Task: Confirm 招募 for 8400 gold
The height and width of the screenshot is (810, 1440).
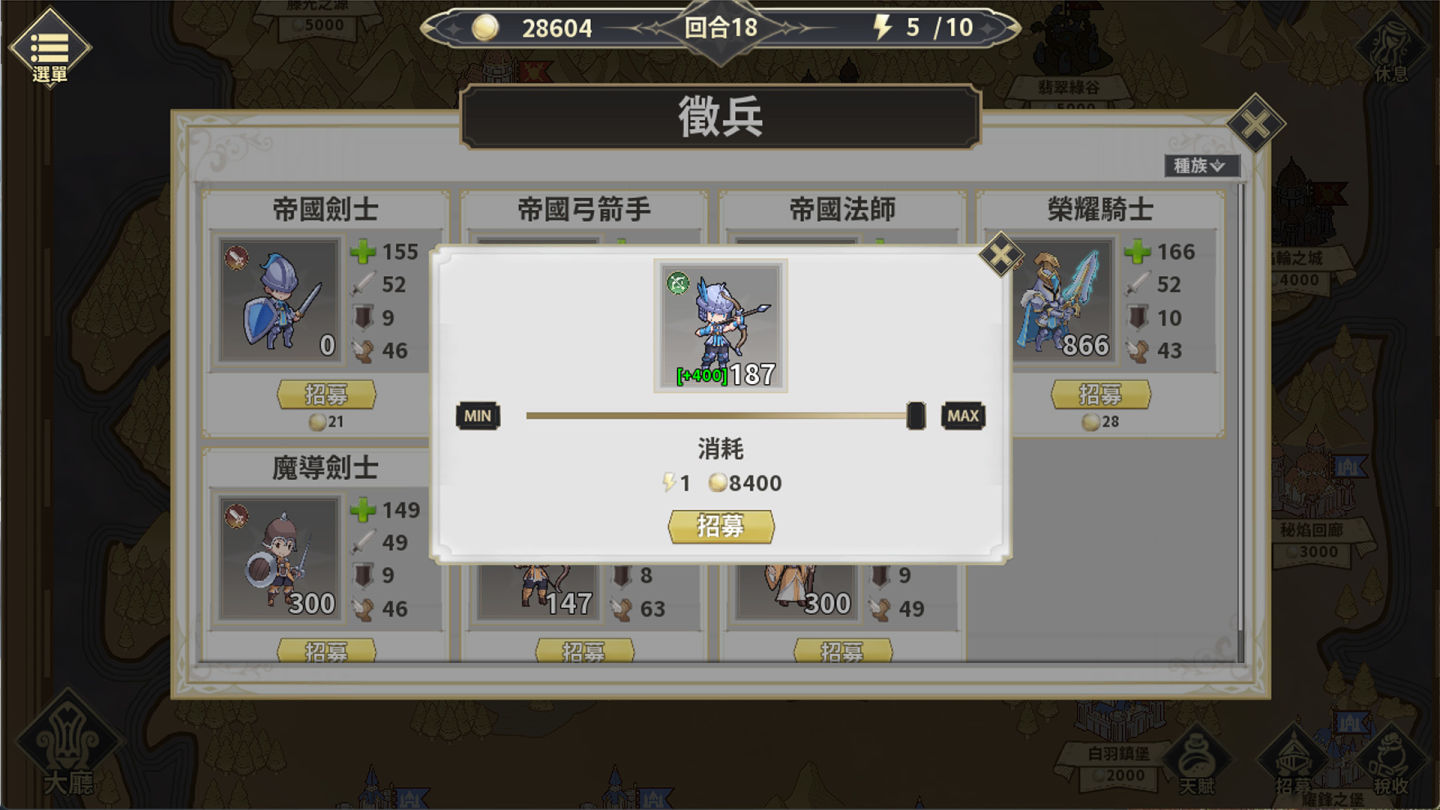Action: tap(721, 527)
